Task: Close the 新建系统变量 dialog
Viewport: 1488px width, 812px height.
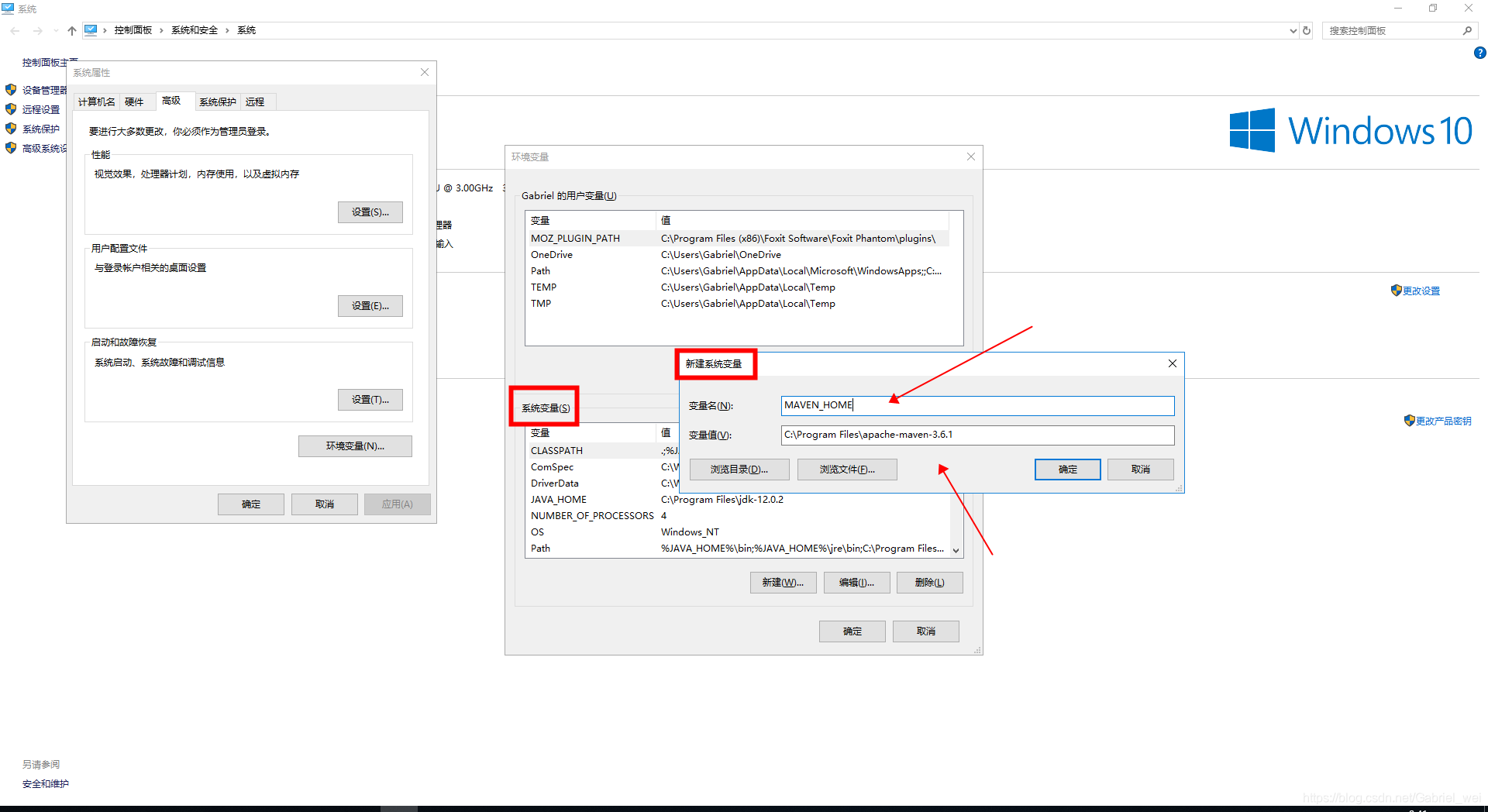Action: [1173, 363]
